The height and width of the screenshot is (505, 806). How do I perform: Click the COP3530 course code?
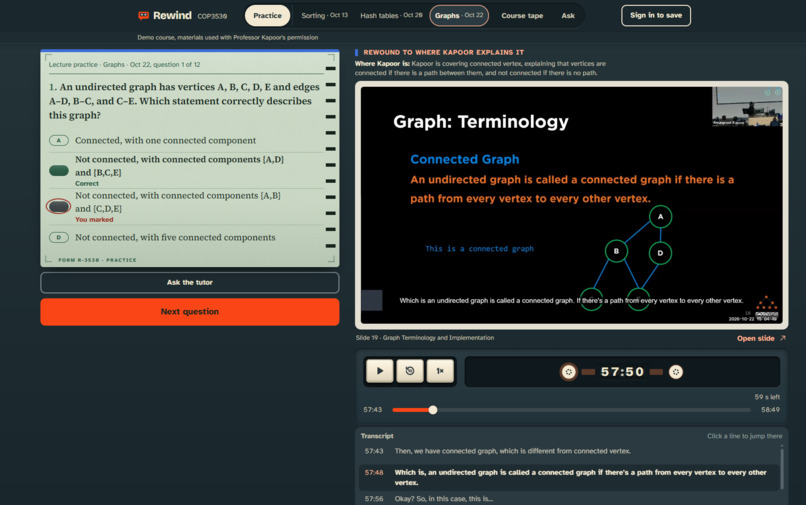click(212, 16)
